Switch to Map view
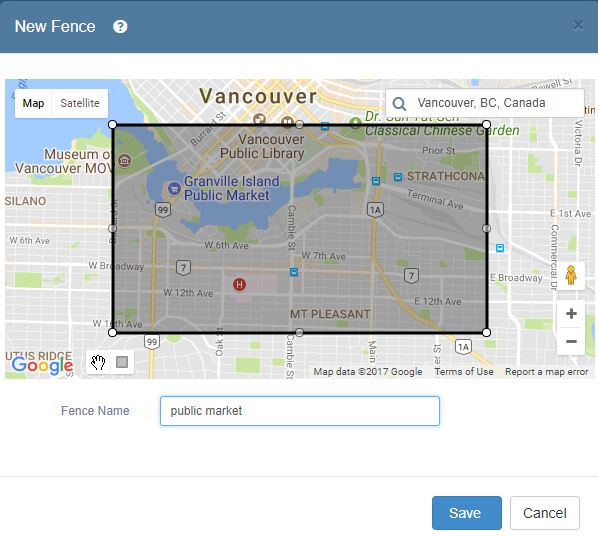598x537 pixels. pos(33,103)
